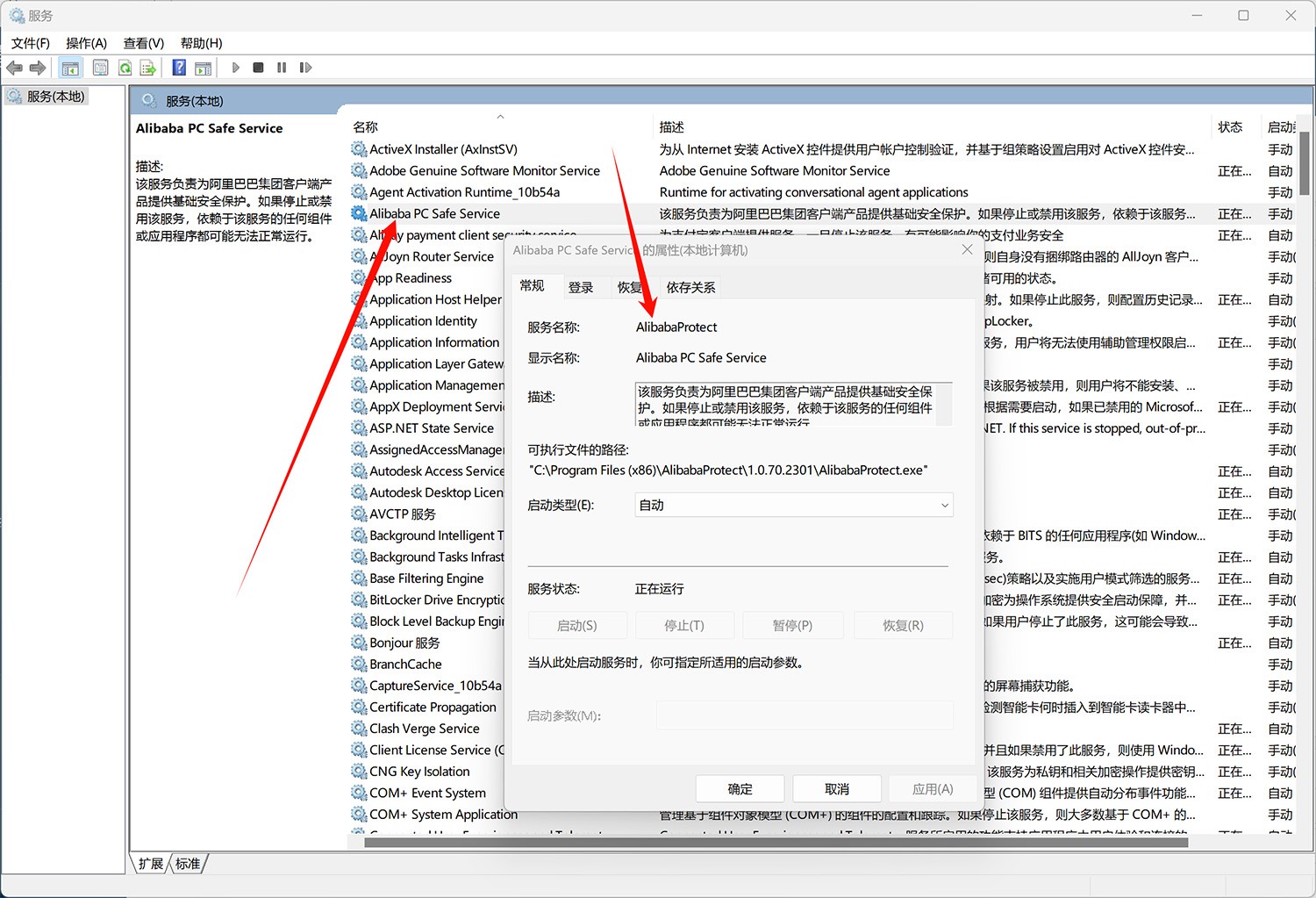Click the Export List toolbar icon
This screenshot has width=1316, height=898.
148,68
